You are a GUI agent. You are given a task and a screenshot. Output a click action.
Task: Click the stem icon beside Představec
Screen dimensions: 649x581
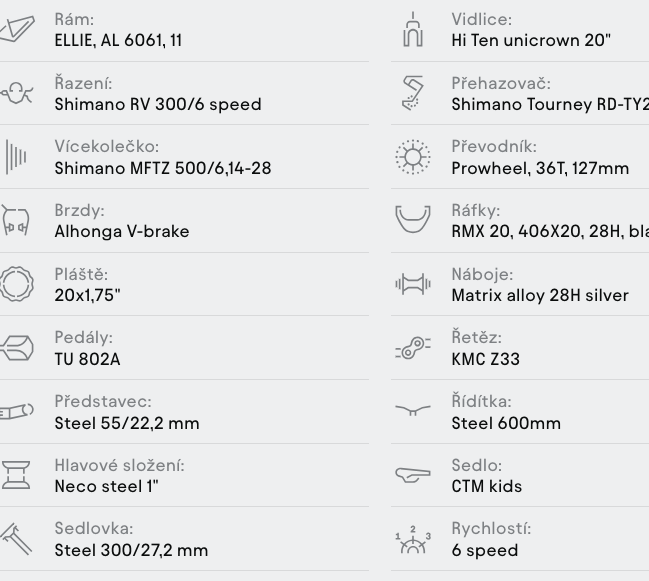pyautogui.click(x=17, y=412)
